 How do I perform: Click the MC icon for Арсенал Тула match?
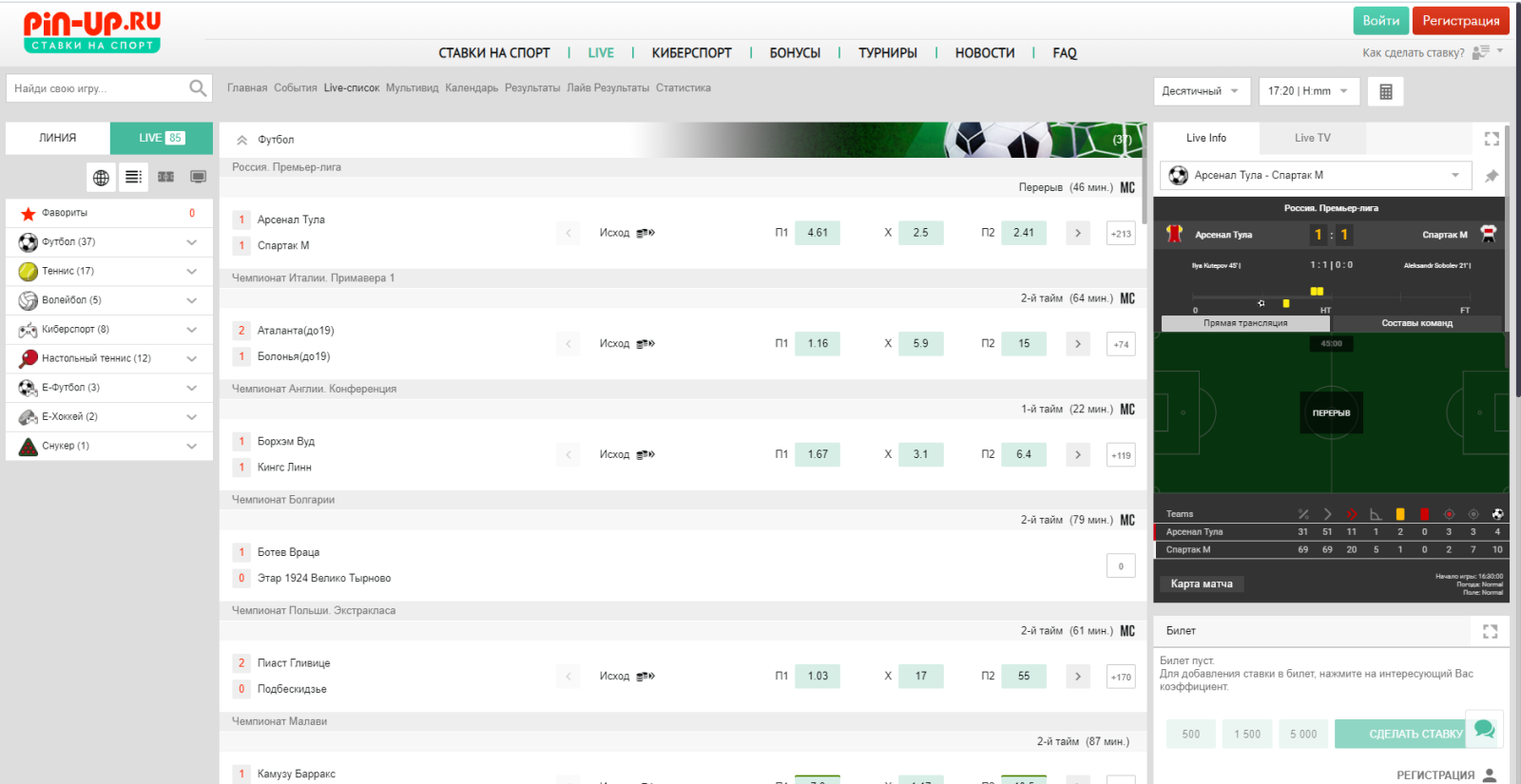point(1127,187)
